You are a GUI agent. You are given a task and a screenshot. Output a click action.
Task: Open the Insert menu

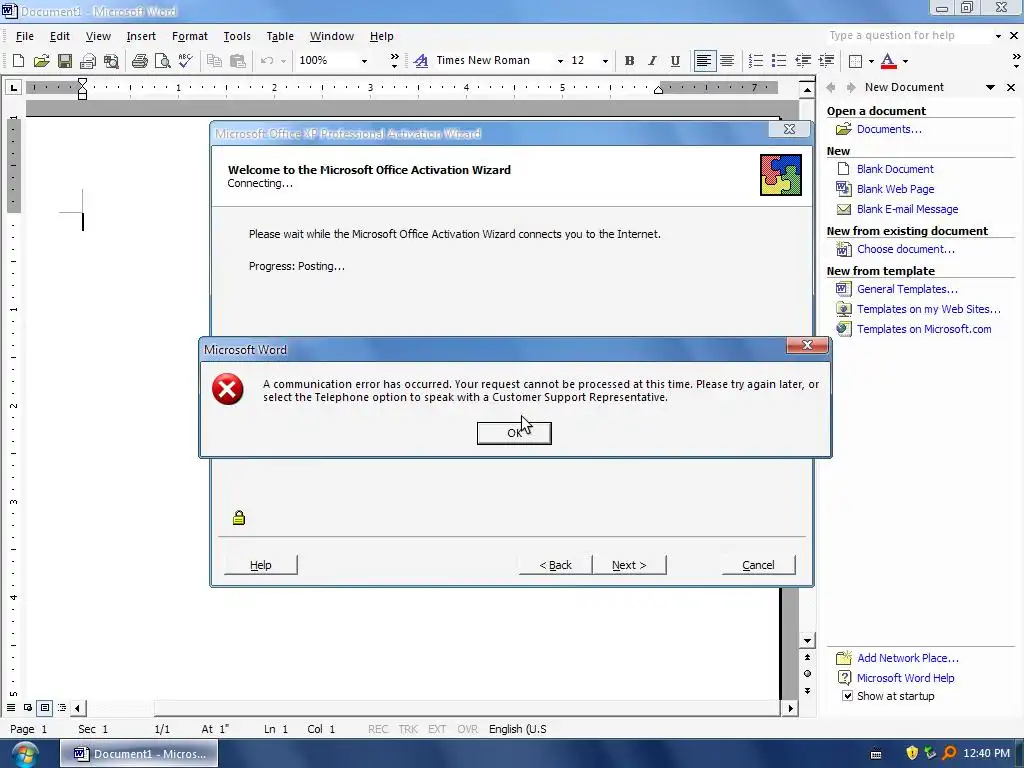tap(141, 36)
